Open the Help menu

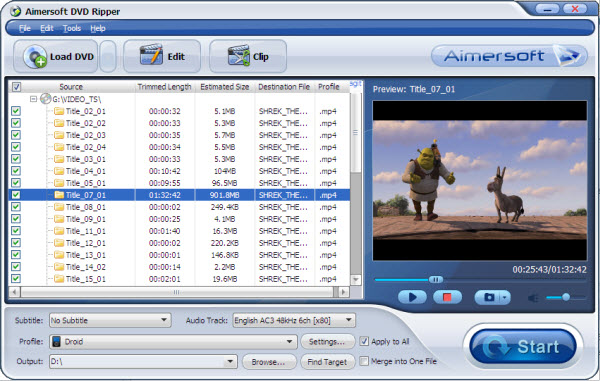point(98,28)
